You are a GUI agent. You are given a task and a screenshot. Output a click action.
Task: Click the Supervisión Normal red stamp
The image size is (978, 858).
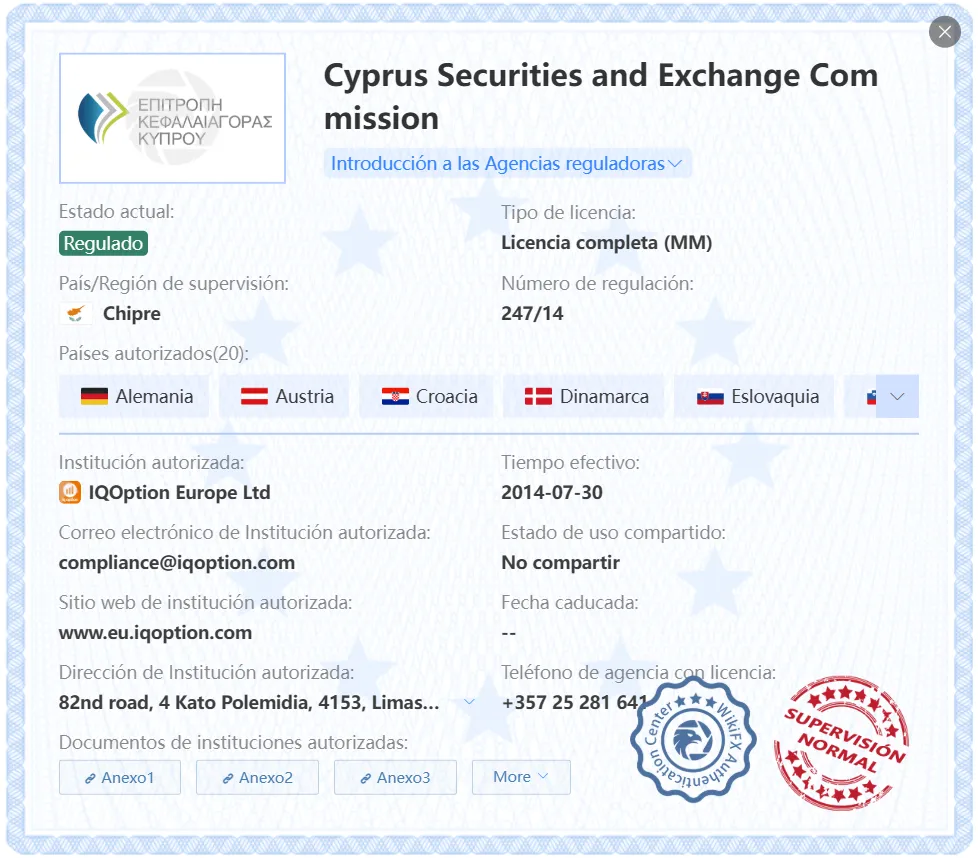click(x=841, y=743)
